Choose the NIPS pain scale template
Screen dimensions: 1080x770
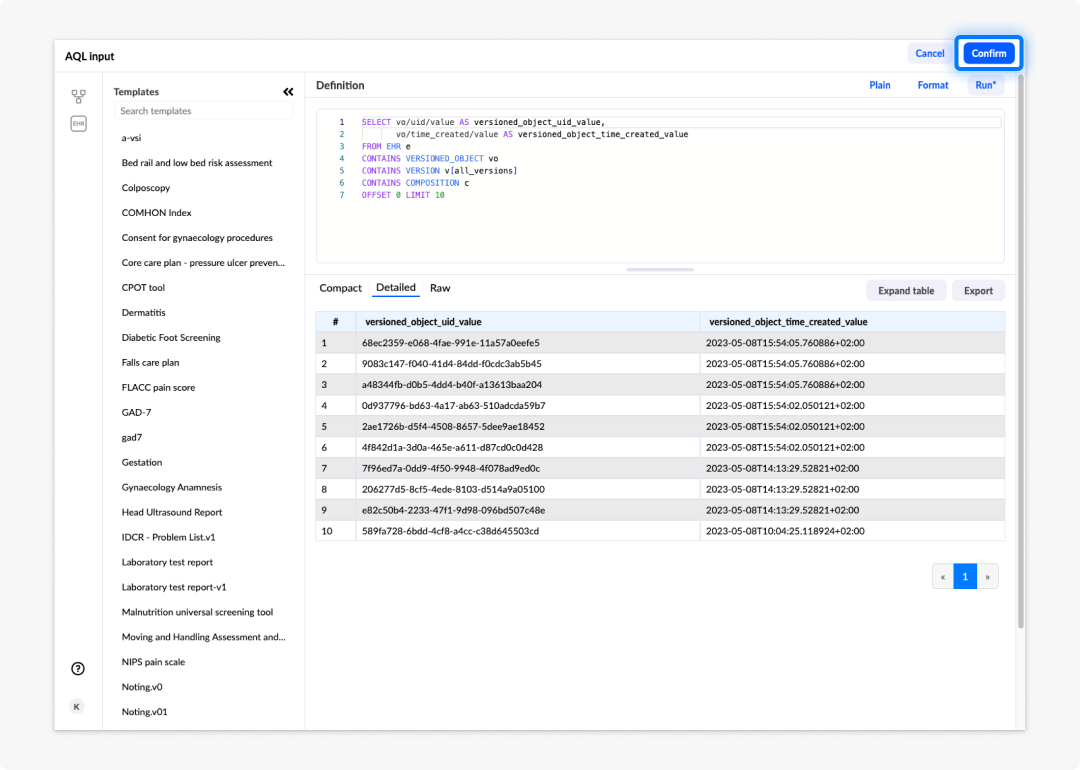click(x=153, y=662)
